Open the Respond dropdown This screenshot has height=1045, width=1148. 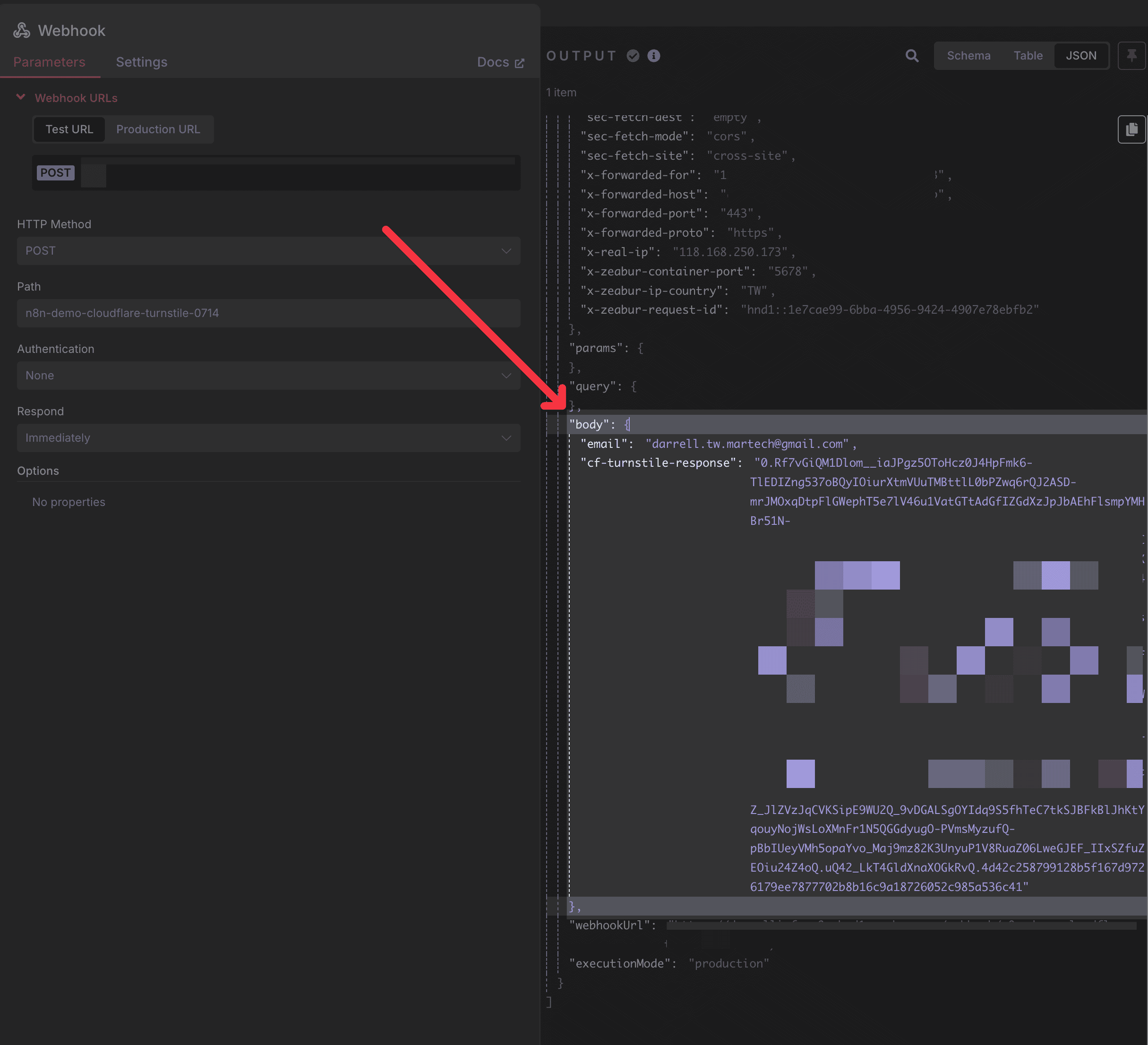pos(268,438)
